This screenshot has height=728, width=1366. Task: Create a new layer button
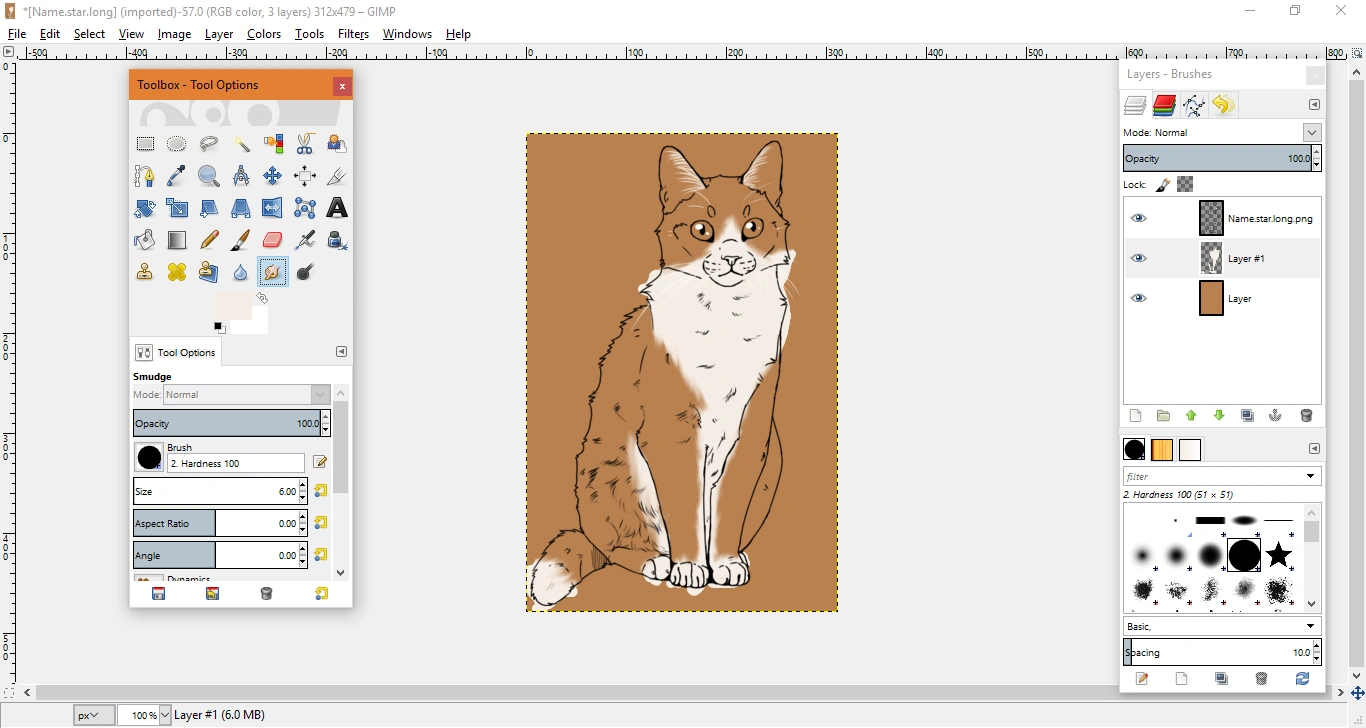point(1135,416)
